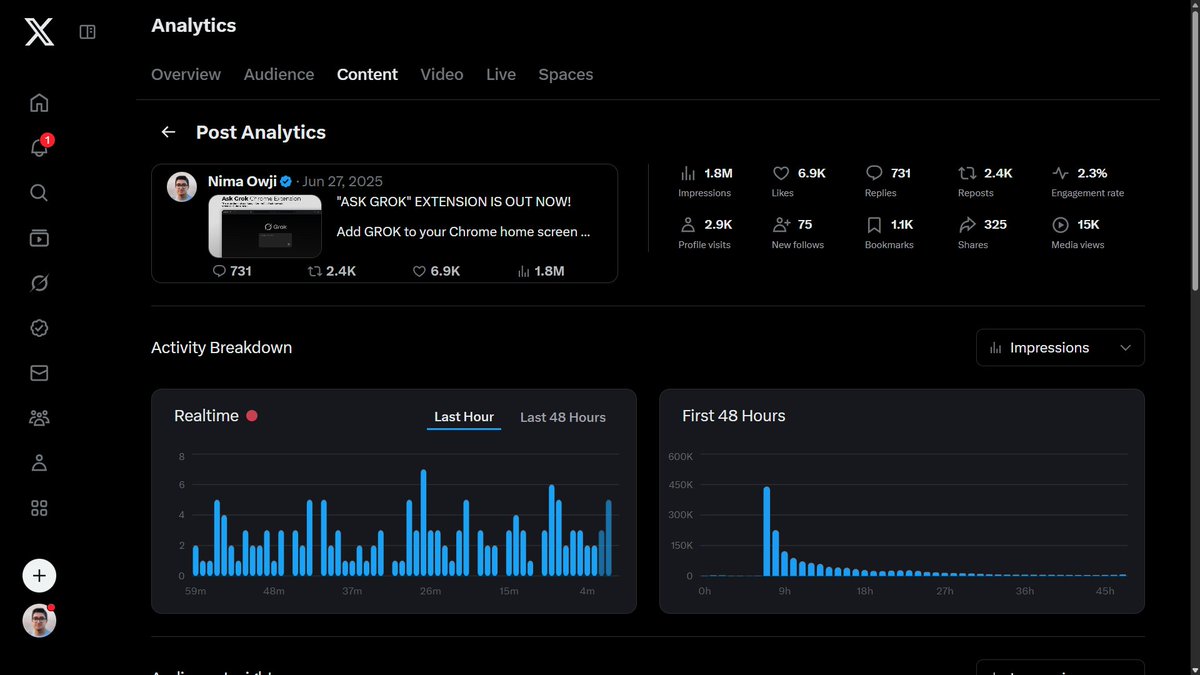The width and height of the screenshot is (1200, 675).
Task: Click the Media views play icon
Action: click(x=1060, y=225)
